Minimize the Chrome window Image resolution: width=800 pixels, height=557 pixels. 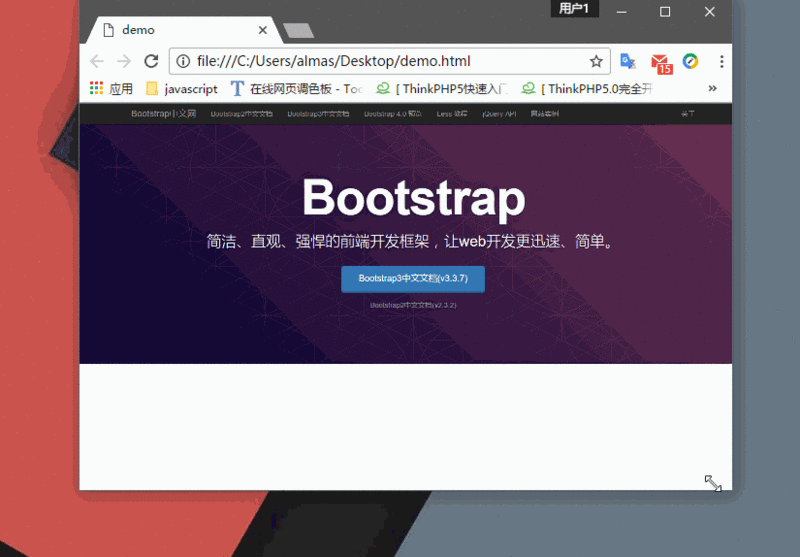(621, 11)
